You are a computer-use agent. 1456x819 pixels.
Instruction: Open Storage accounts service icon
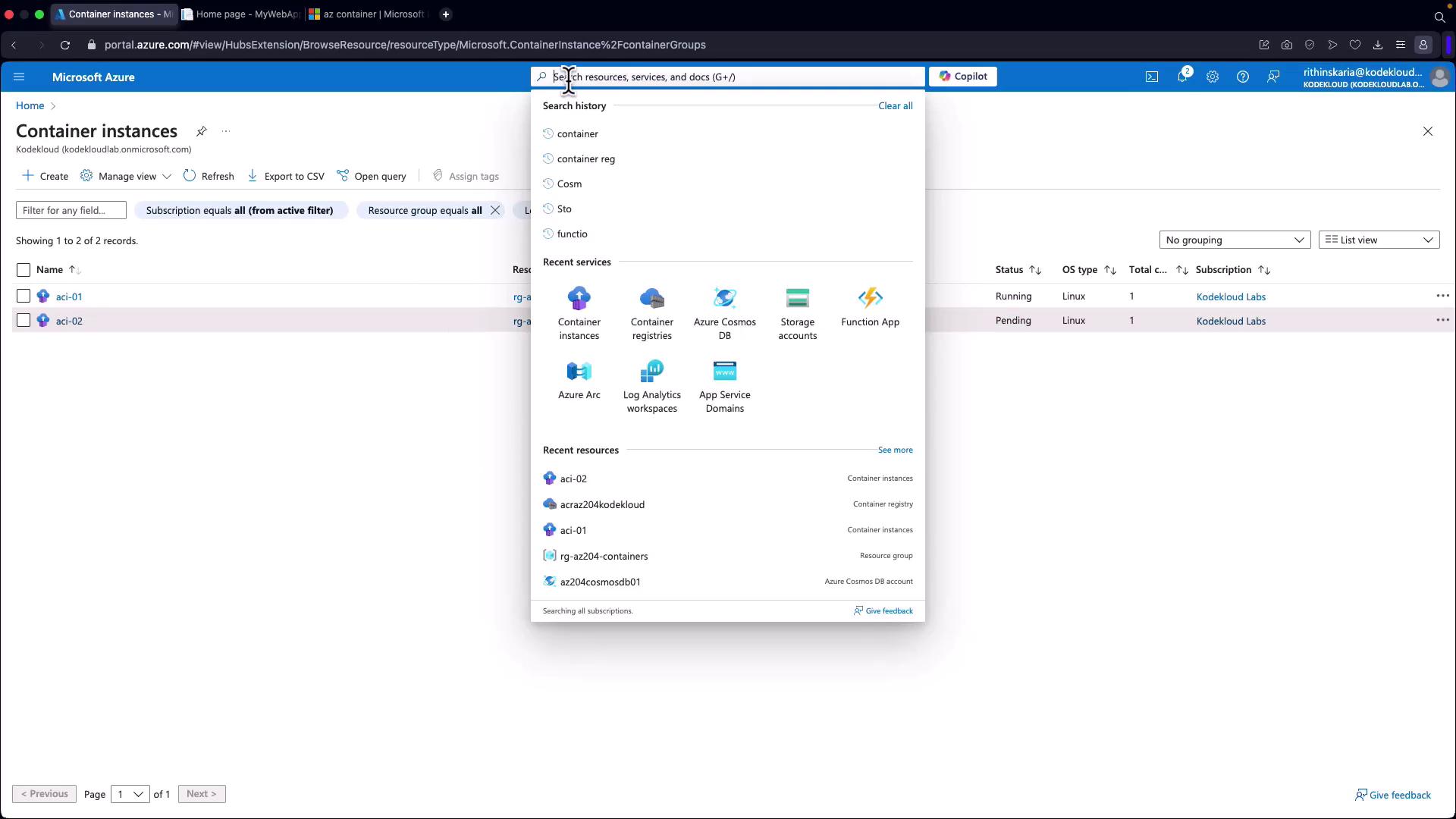click(797, 298)
